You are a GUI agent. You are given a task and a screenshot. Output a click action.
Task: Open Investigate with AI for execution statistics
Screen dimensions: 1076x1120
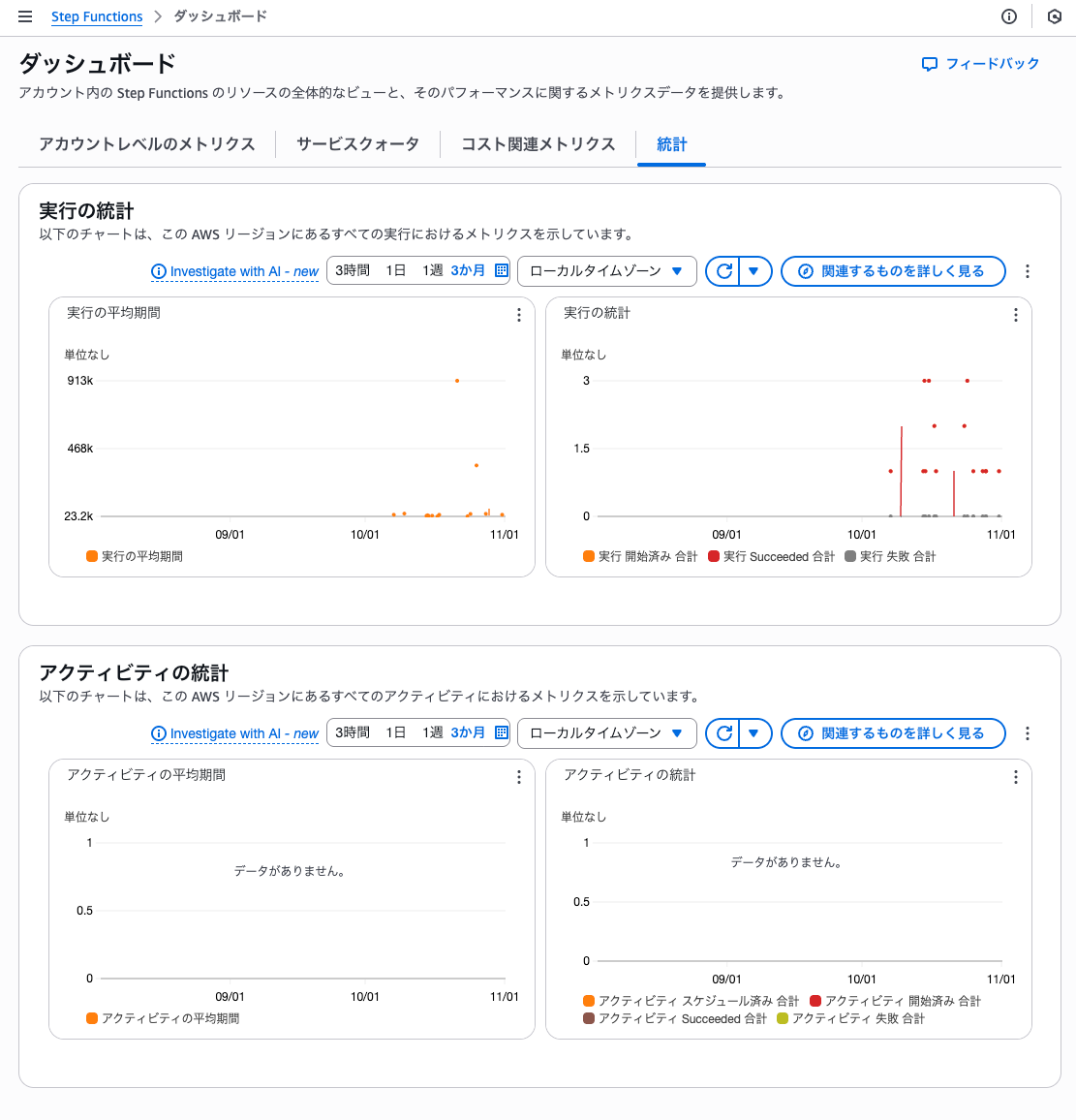pos(235,271)
